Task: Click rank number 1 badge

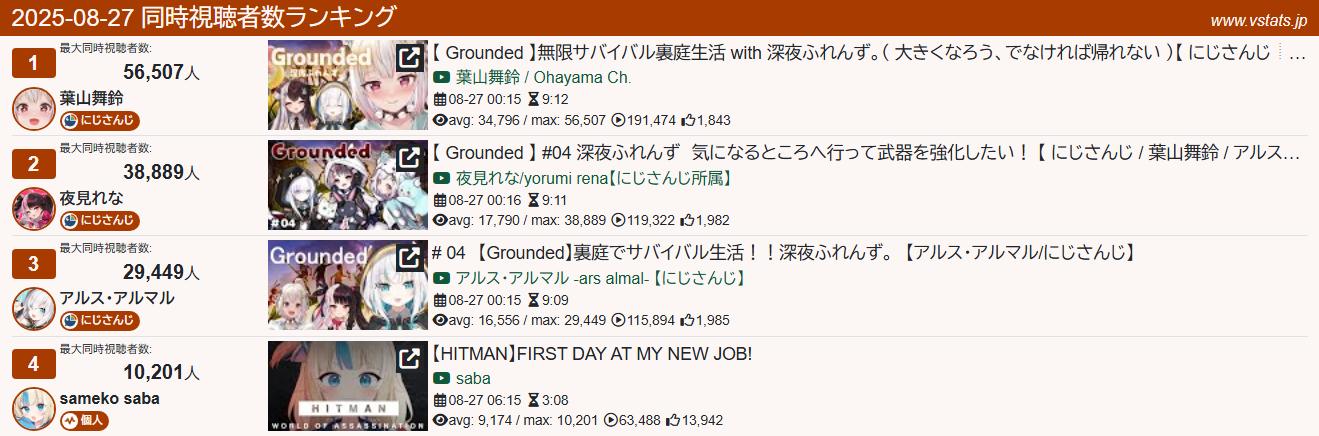Action: (x=32, y=64)
